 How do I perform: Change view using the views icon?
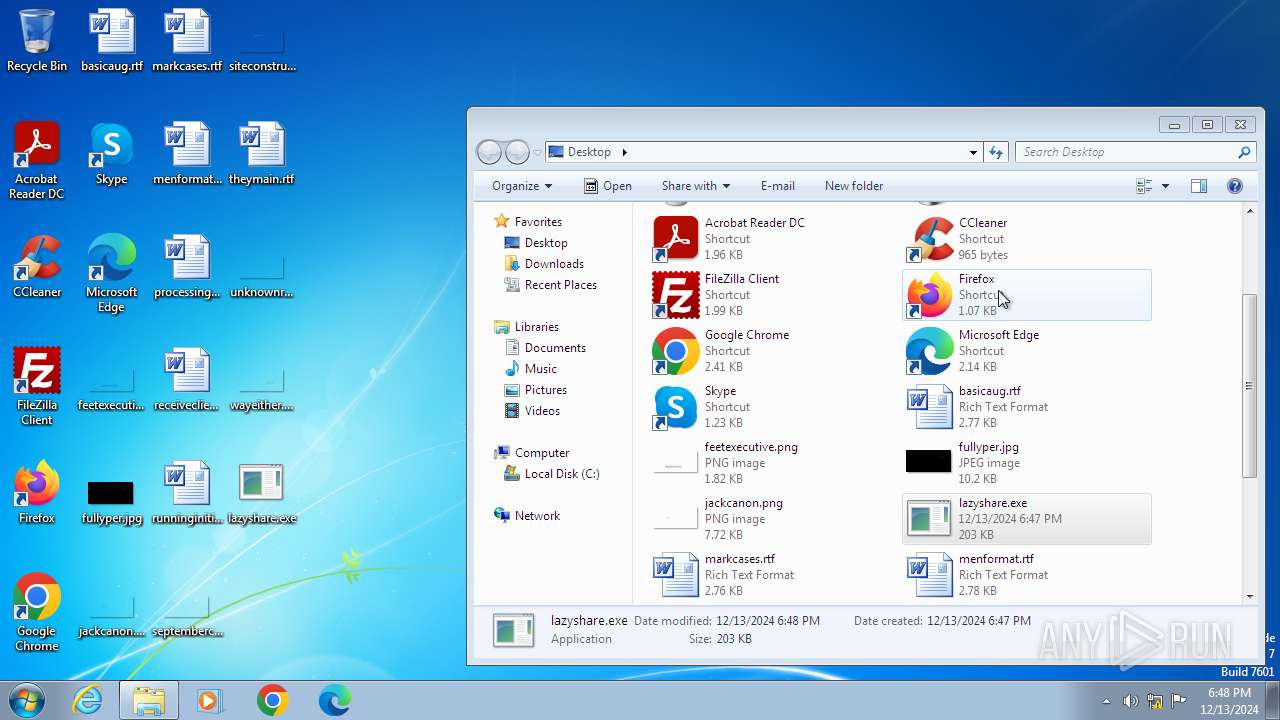(x=1145, y=186)
